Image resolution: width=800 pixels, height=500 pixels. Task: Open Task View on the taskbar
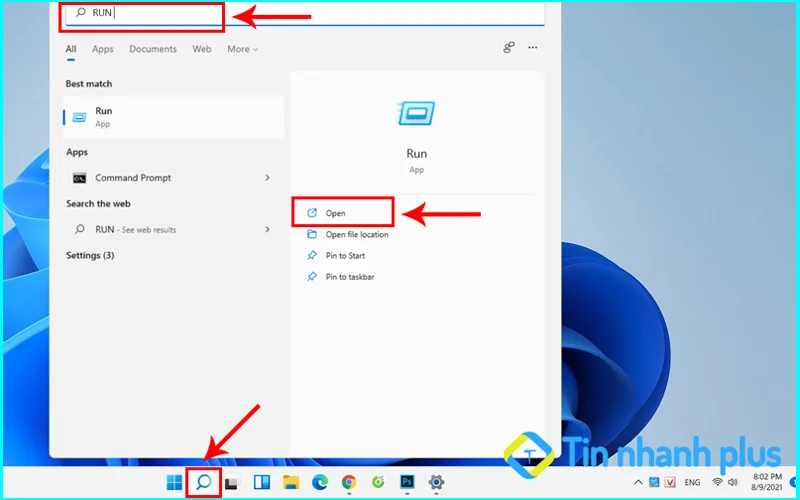[233, 482]
